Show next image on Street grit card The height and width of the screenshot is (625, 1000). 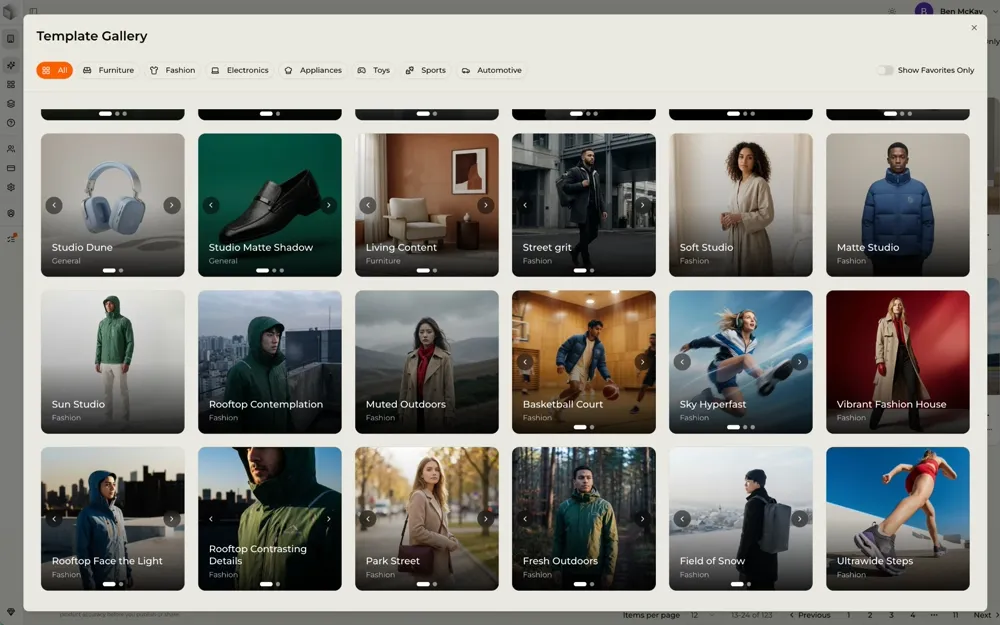pos(642,205)
